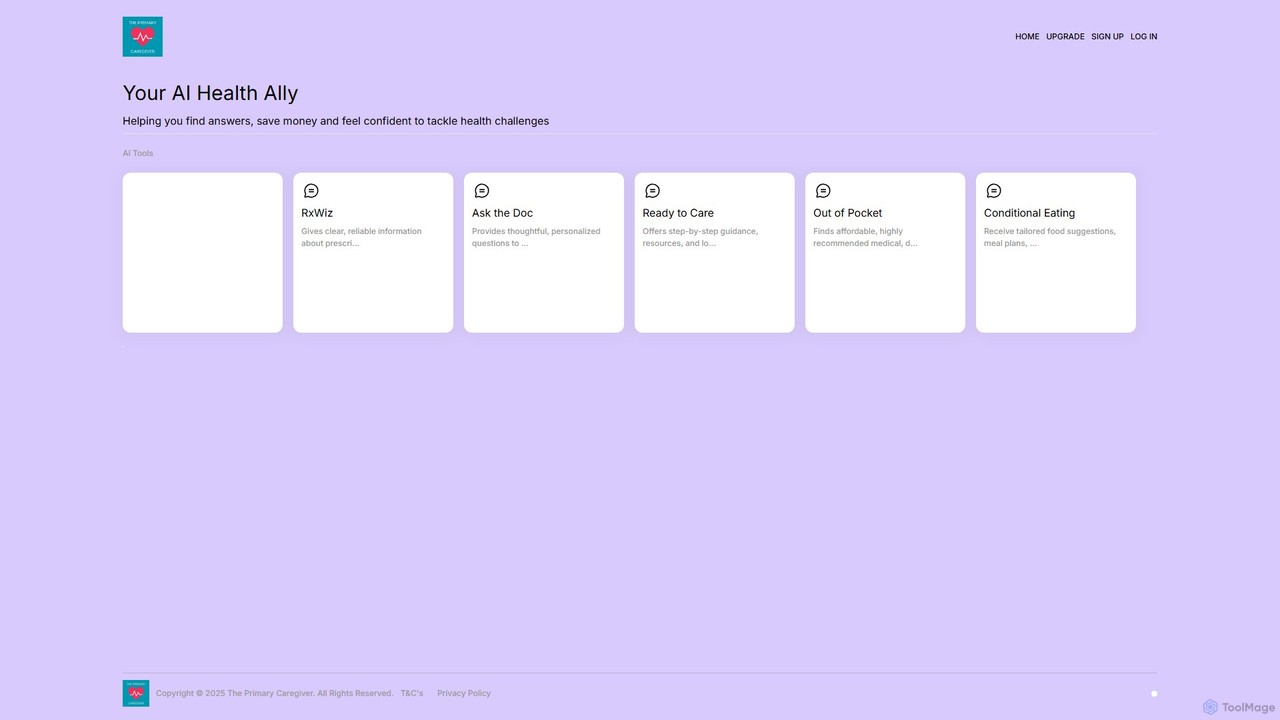1280x720 pixels.
Task: Open the RxWiz tool title
Action: tap(317, 213)
